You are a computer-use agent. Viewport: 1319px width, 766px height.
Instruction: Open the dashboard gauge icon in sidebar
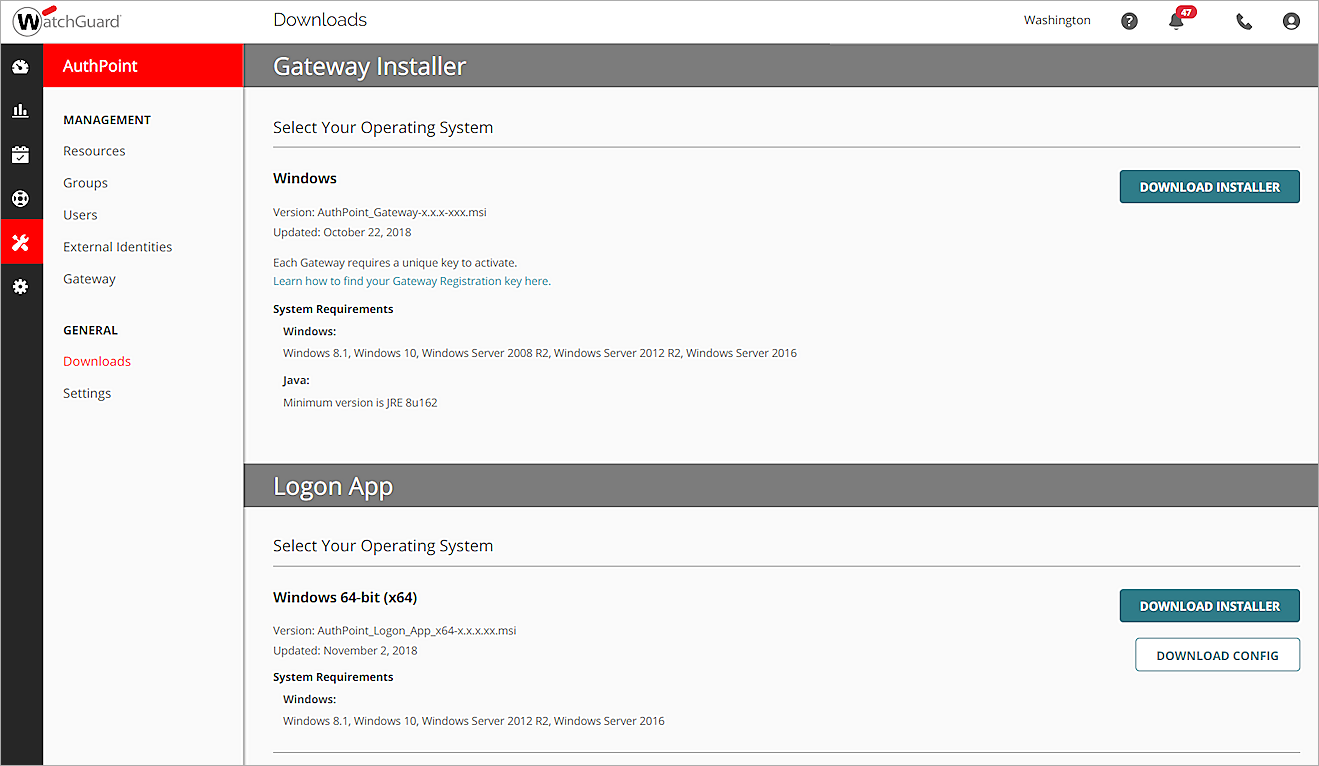(20, 67)
